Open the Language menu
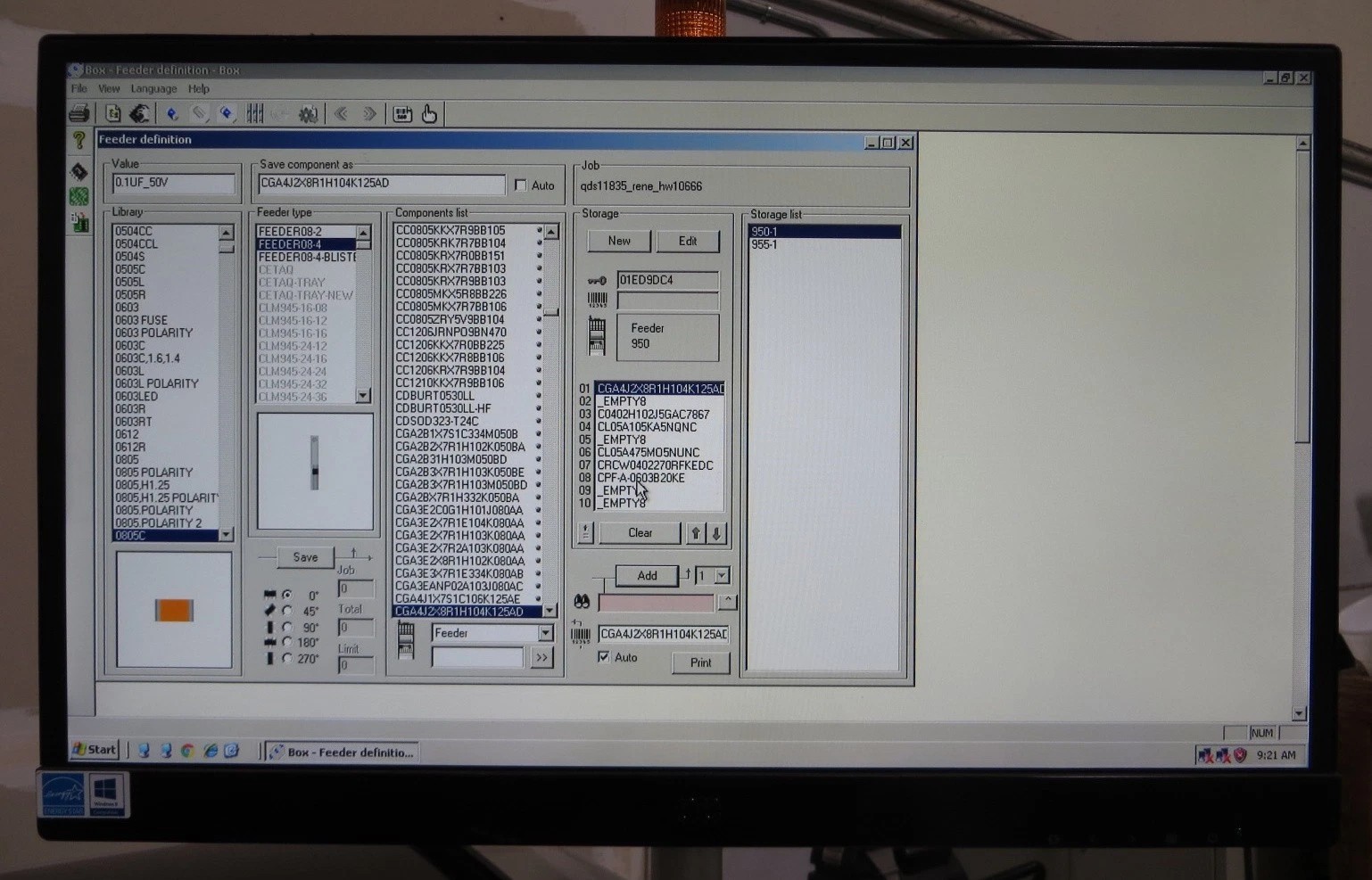This screenshot has width=1372, height=880. click(x=153, y=89)
